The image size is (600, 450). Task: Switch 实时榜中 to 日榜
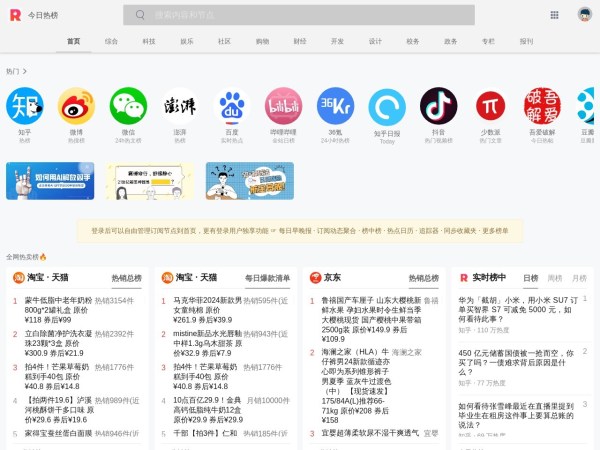530,278
